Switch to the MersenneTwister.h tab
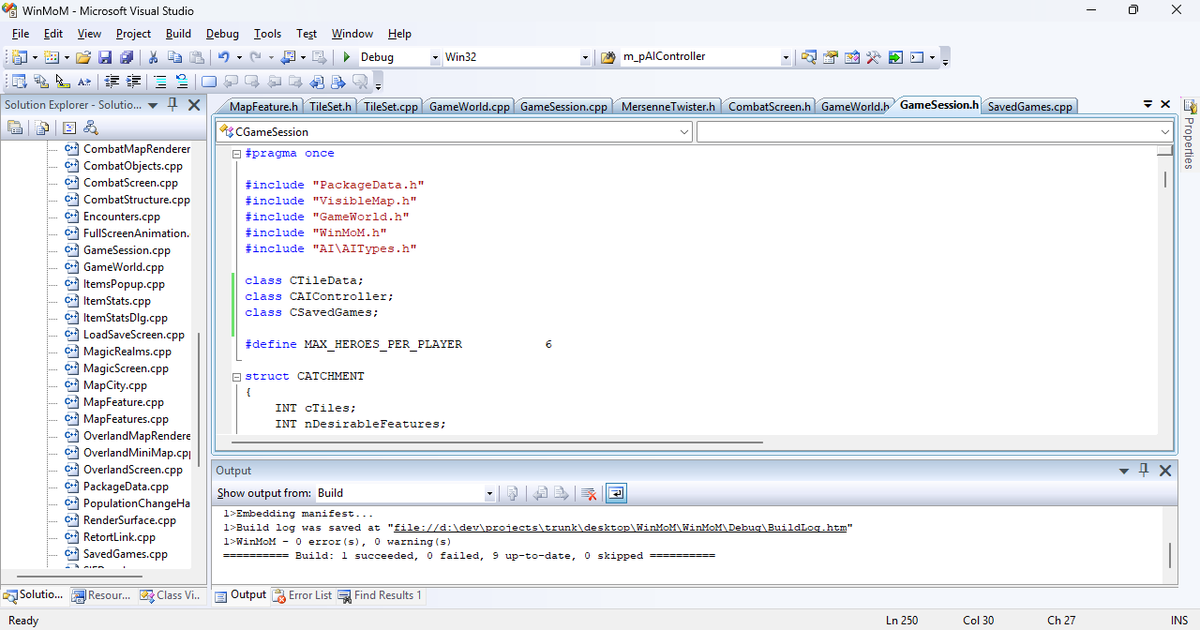Screen dimensions: 1200x630 [668, 107]
